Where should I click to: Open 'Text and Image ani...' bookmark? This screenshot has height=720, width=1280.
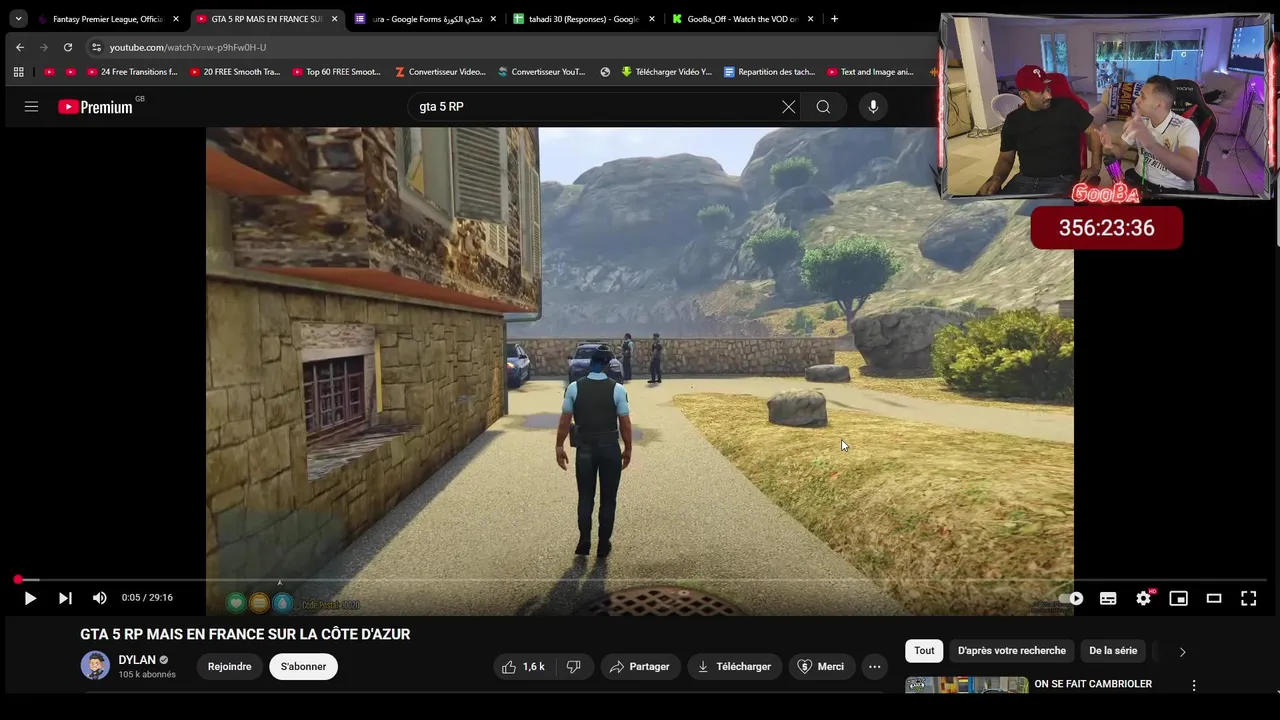pos(870,72)
